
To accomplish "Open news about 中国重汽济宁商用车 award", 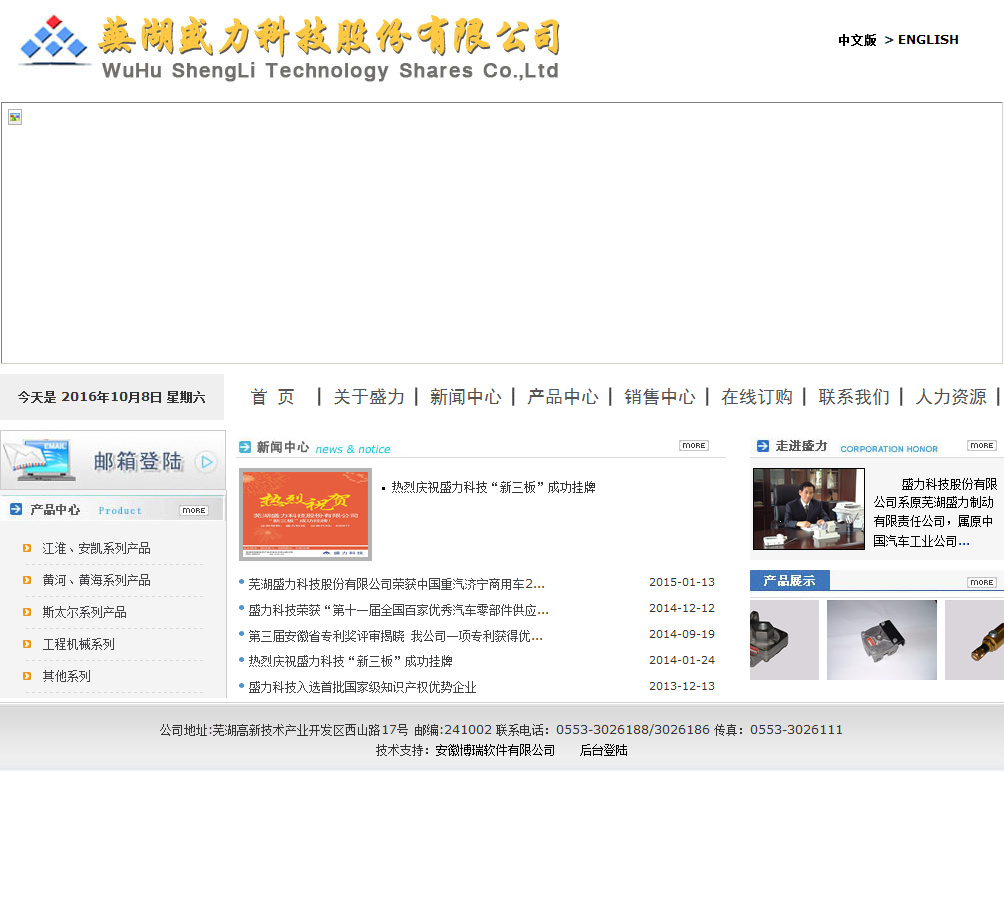I will (x=396, y=584).
